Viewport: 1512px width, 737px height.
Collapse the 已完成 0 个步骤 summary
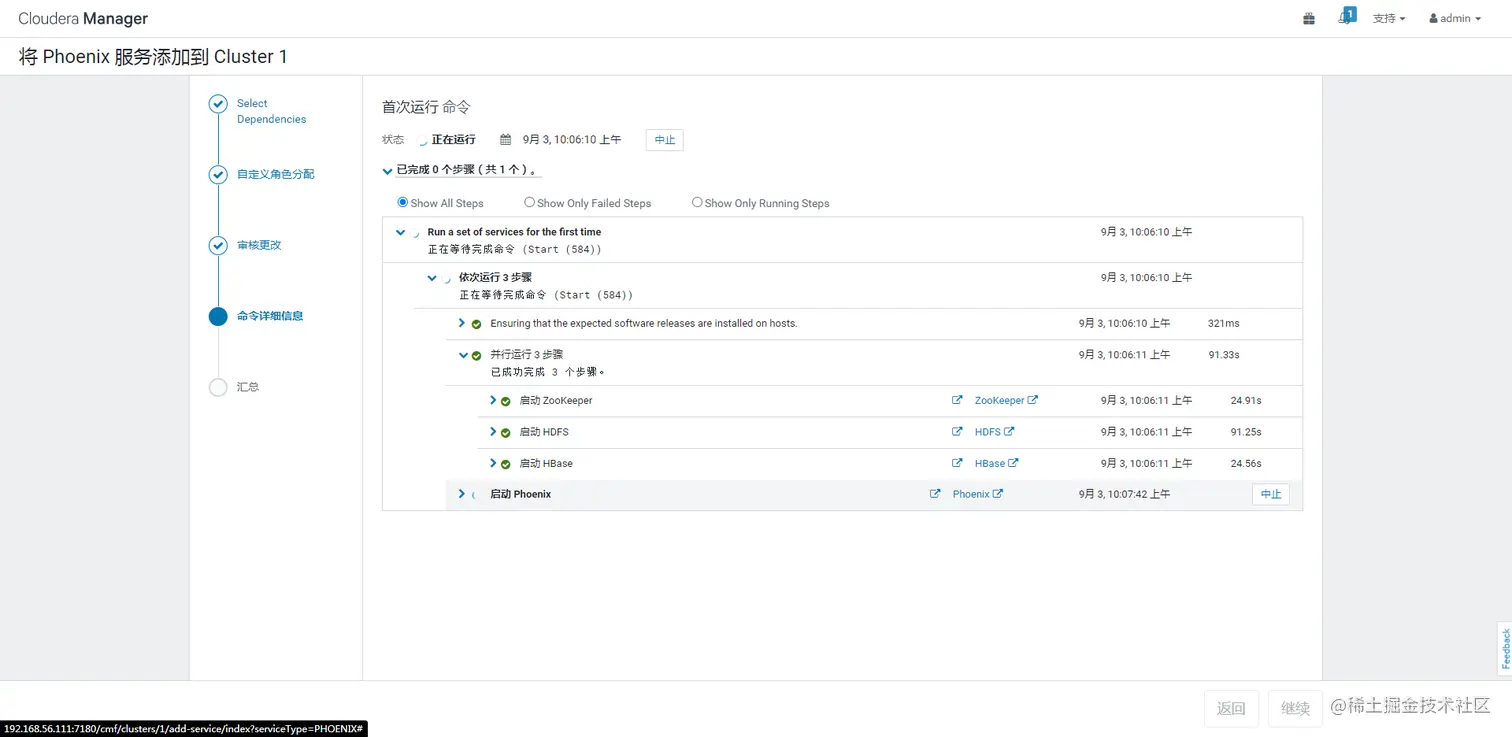tap(388, 171)
